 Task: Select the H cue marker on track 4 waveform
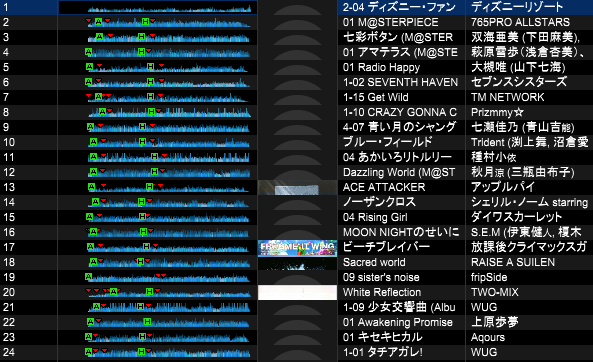tap(141, 51)
